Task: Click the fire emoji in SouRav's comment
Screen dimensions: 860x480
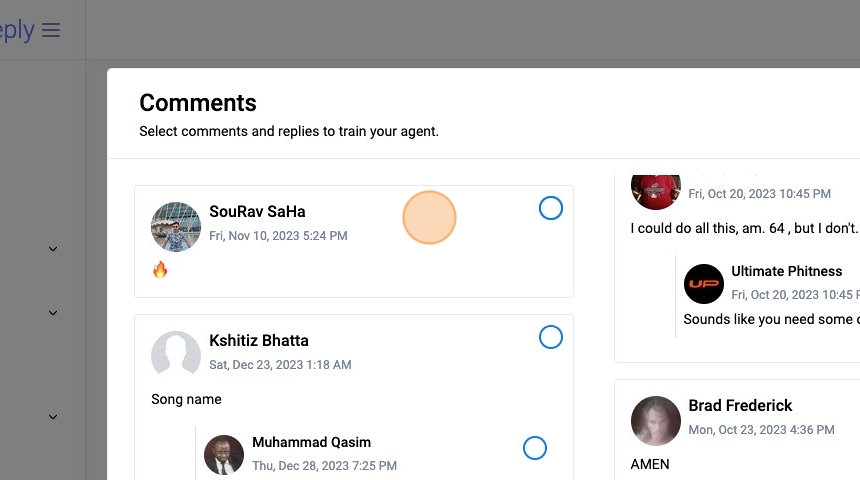Action: [x=160, y=269]
